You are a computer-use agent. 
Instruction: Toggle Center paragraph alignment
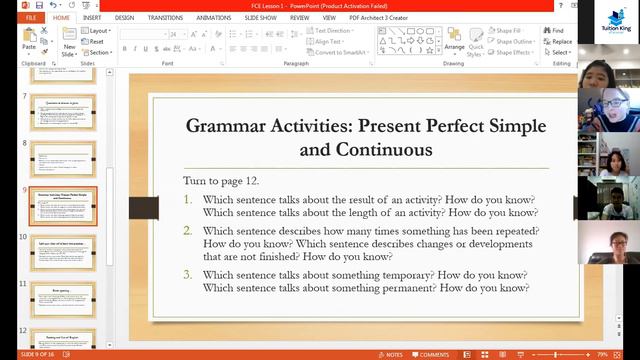[x=243, y=49]
